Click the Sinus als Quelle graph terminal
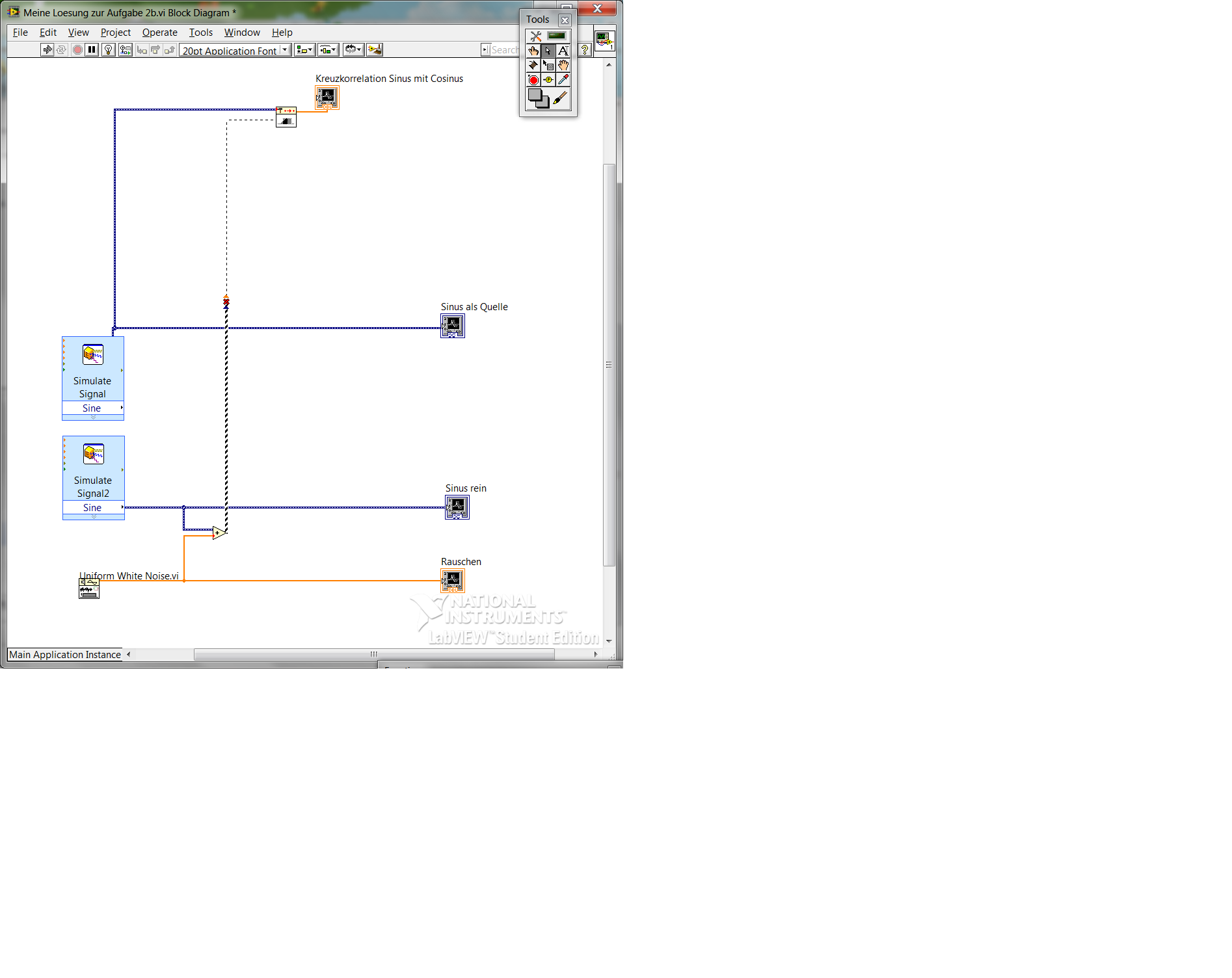Viewport: 1232px width, 978px height. coord(453,326)
